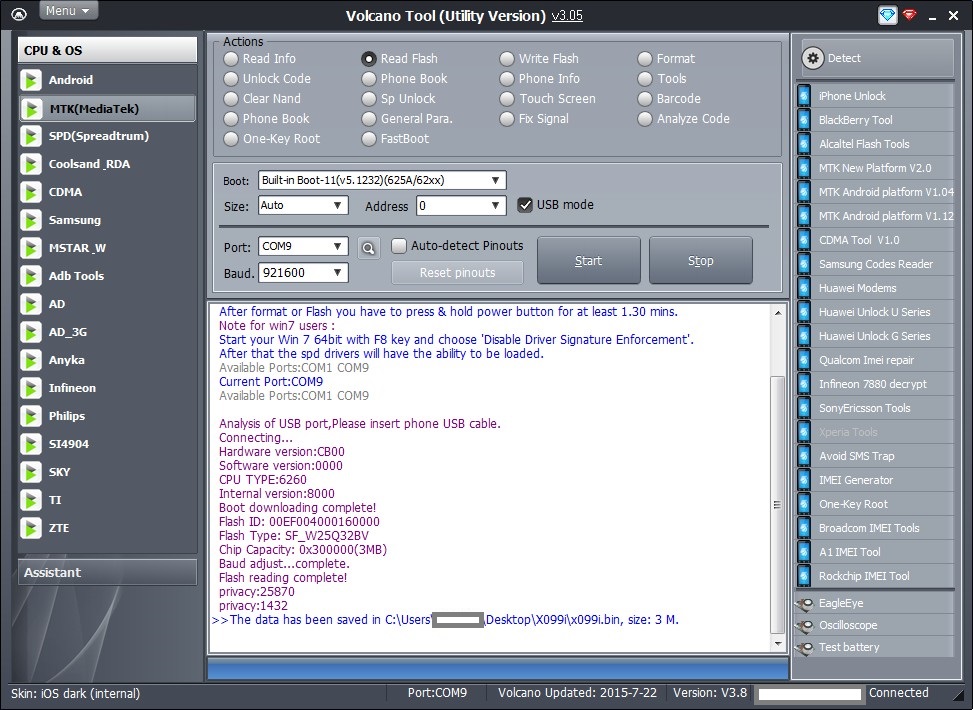
Task: Click the v3.05 version link
Action: coord(567,16)
